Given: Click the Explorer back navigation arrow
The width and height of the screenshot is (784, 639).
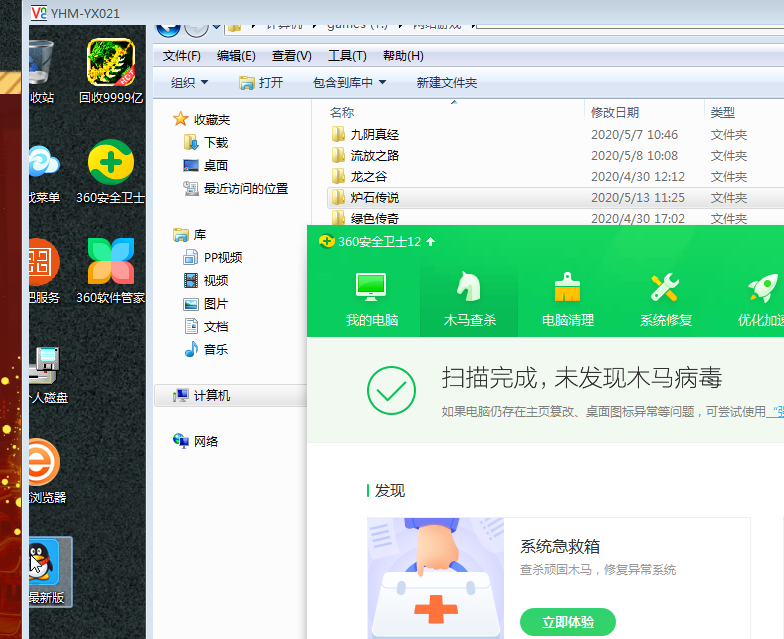Looking at the screenshot, I should click(168, 29).
